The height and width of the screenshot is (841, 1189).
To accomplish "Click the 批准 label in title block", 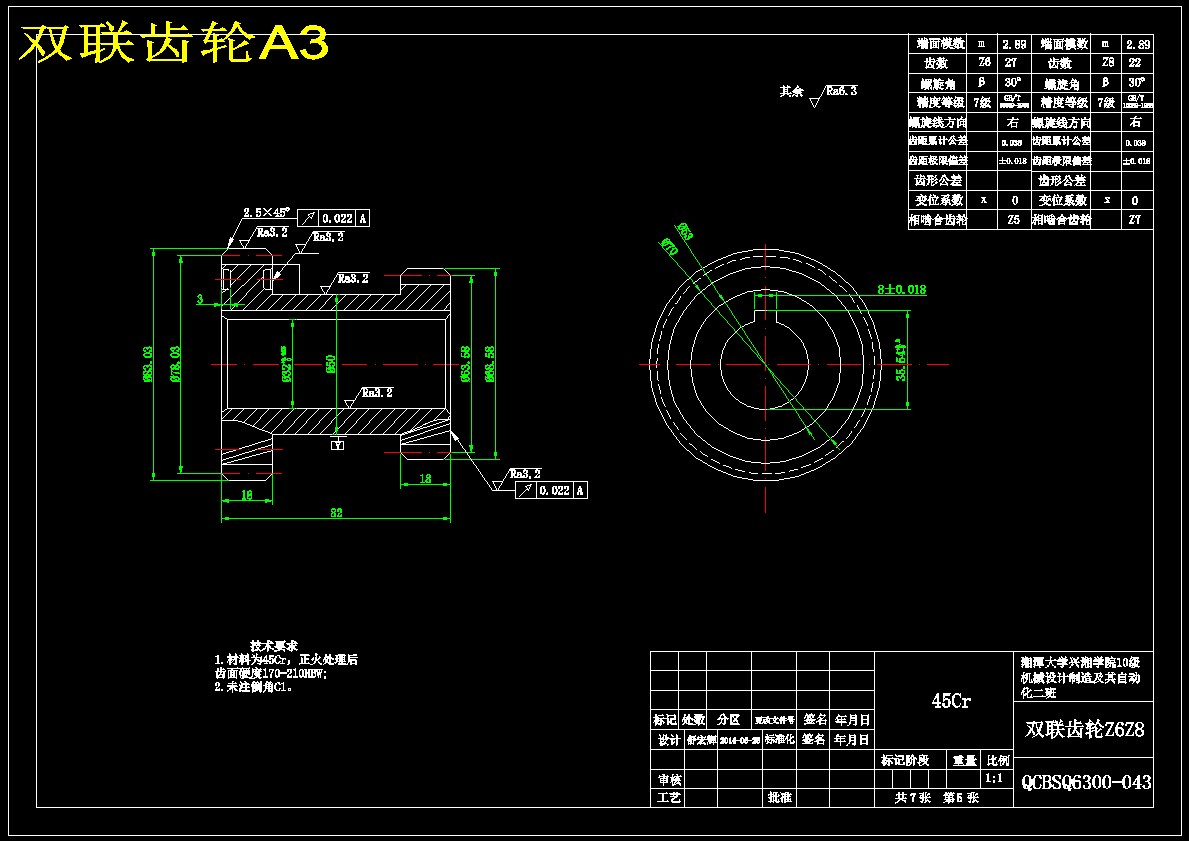I will click(x=780, y=798).
